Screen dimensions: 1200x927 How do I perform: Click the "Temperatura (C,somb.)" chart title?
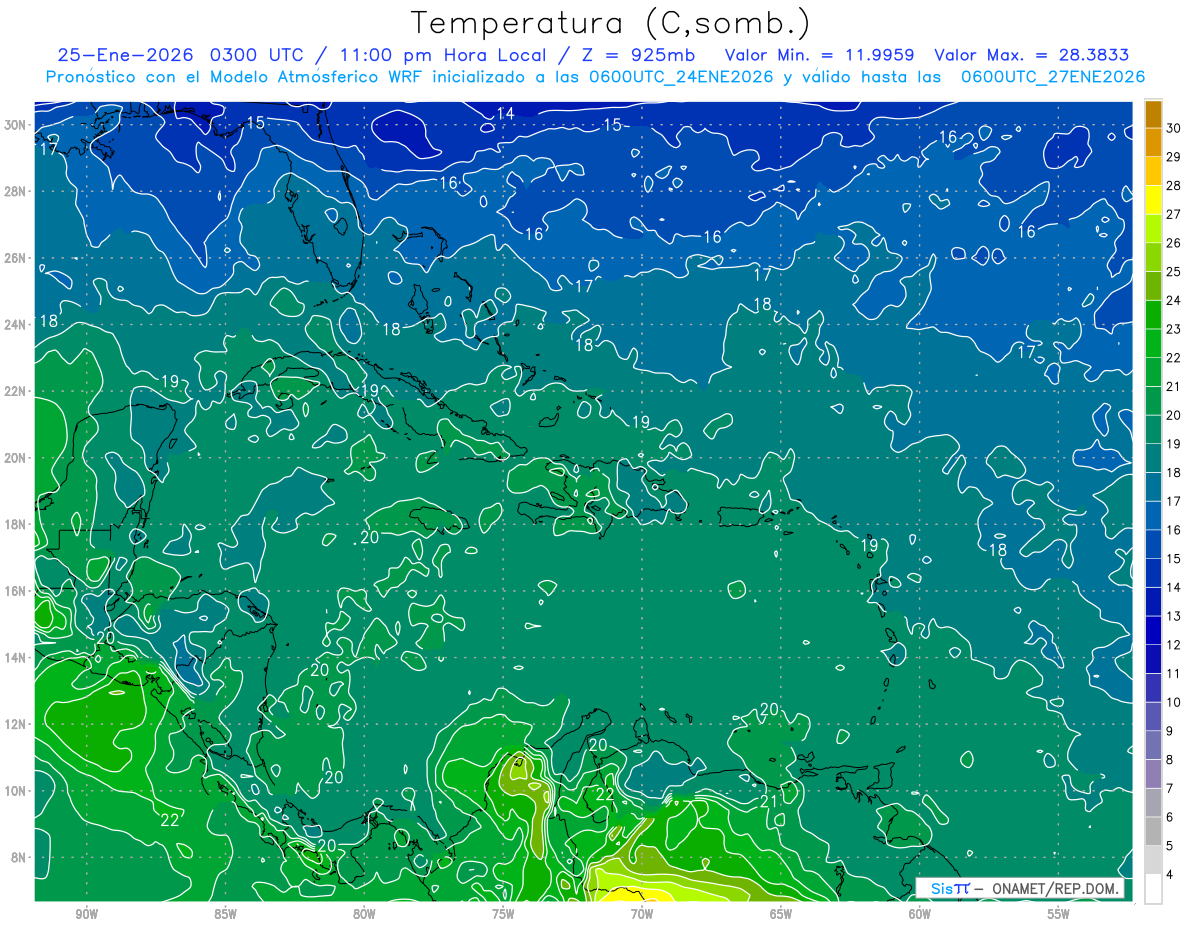(x=611, y=24)
